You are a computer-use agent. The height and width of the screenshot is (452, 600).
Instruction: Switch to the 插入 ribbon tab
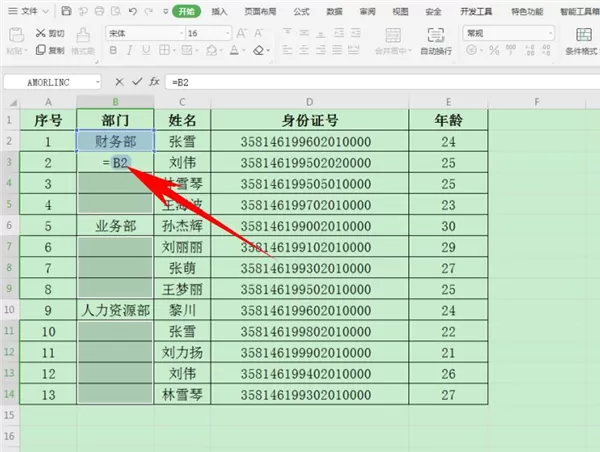pyautogui.click(x=219, y=11)
